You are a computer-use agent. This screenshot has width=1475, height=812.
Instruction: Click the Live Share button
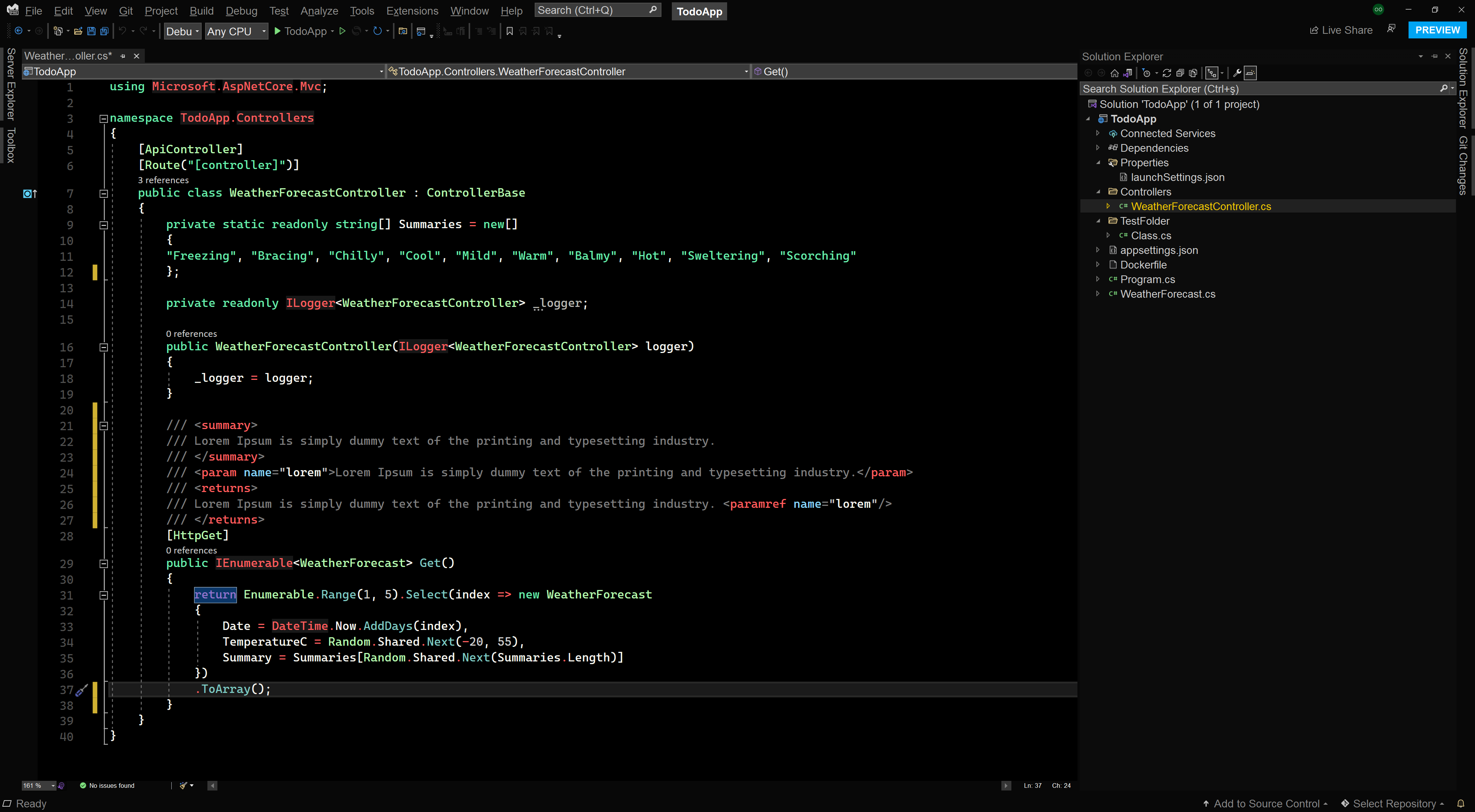pyautogui.click(x=1341, y=30)
